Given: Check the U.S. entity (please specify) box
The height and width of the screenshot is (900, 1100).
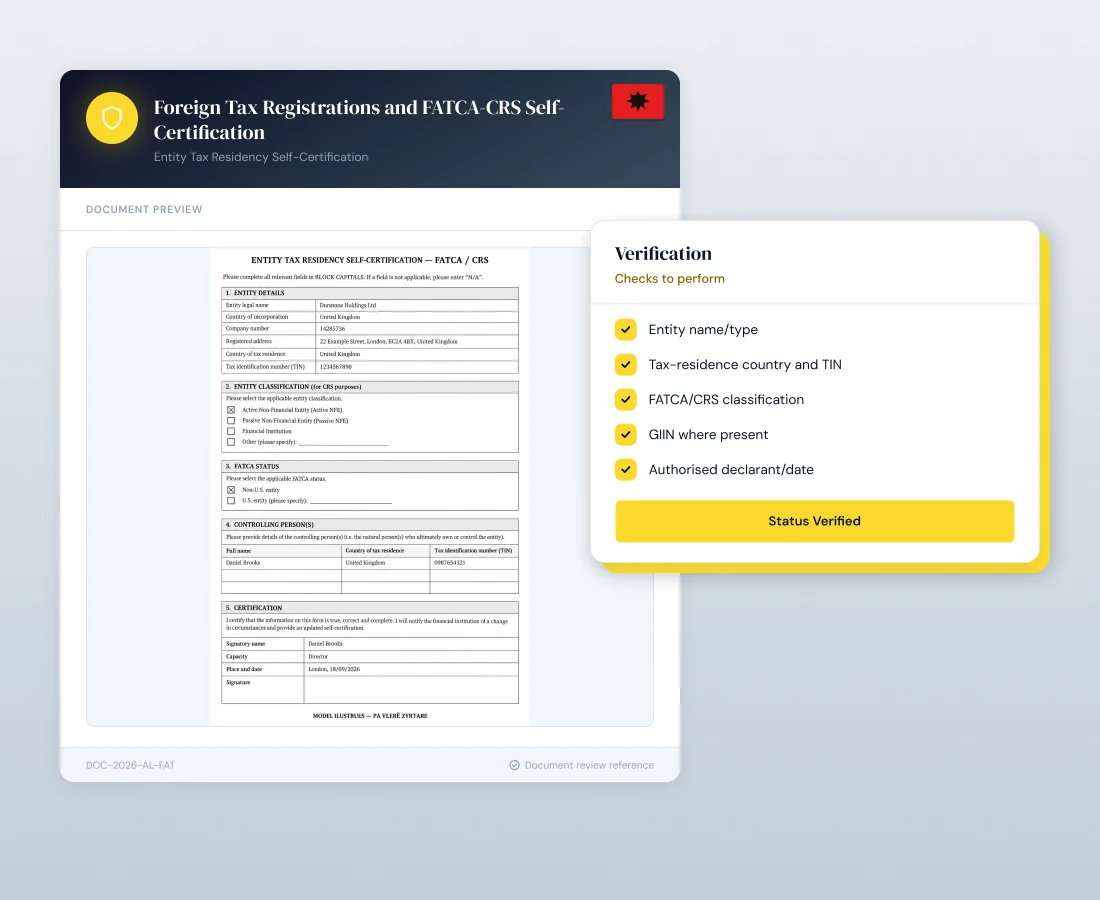Looking at the screenshot, I should [231, 501].
